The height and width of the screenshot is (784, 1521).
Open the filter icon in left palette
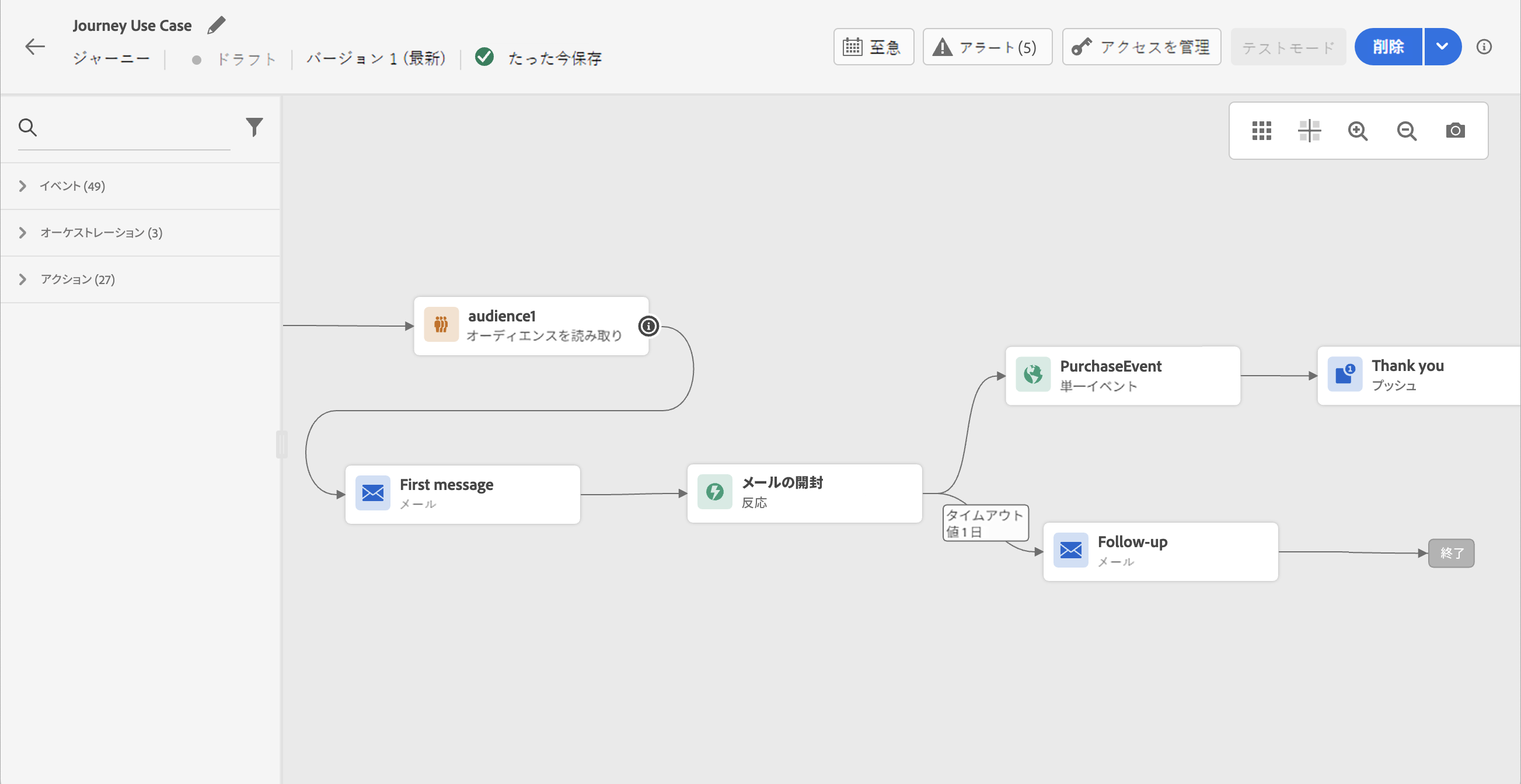(x=254, y=127)
